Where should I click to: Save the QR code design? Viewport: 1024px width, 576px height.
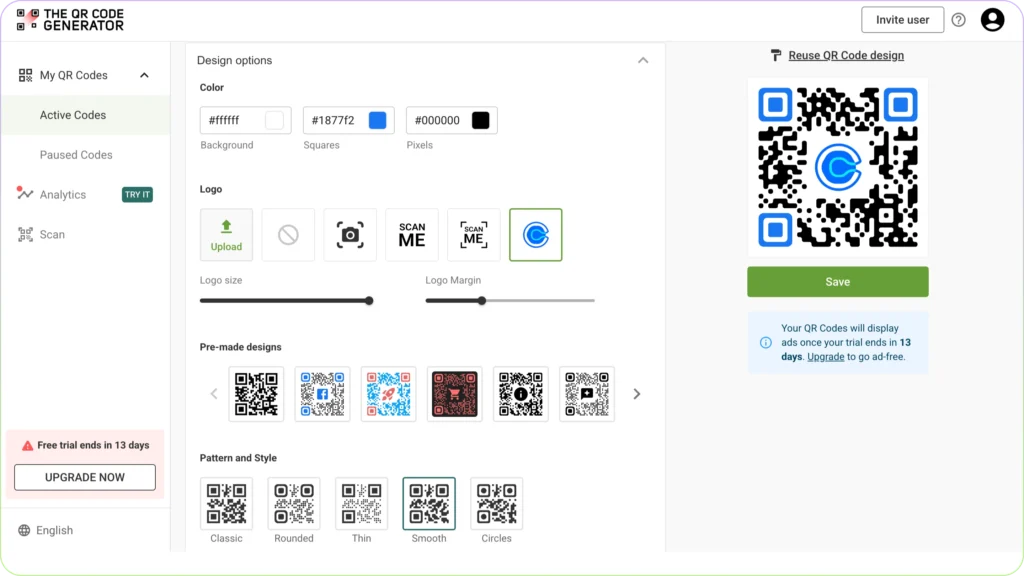coord(837,281)
